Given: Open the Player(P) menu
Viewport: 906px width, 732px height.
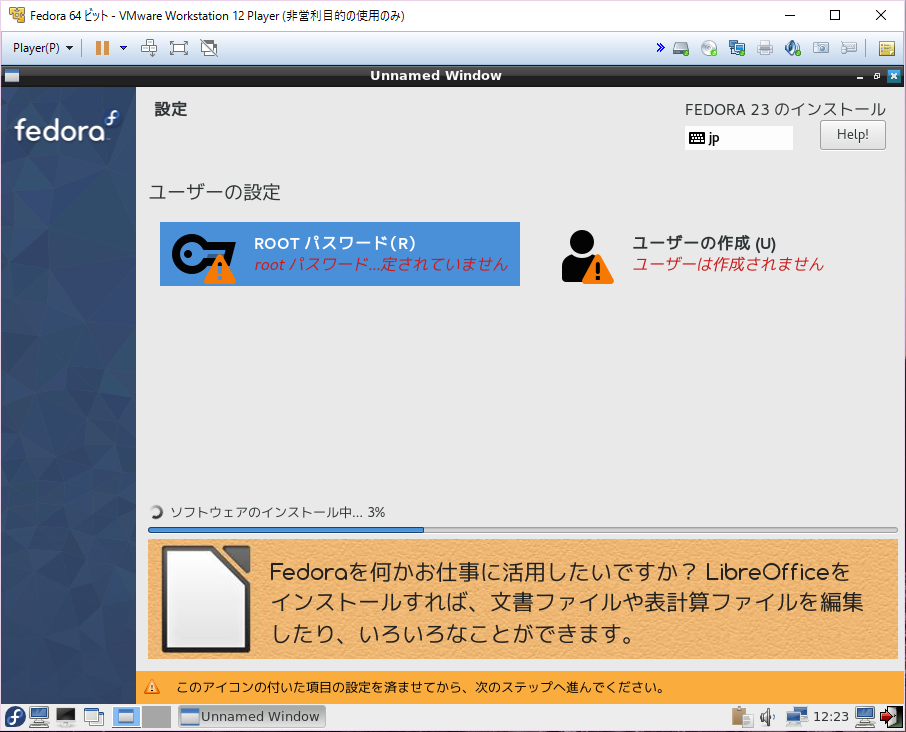Looking at the screenshot, I should [x=43, y=48].
